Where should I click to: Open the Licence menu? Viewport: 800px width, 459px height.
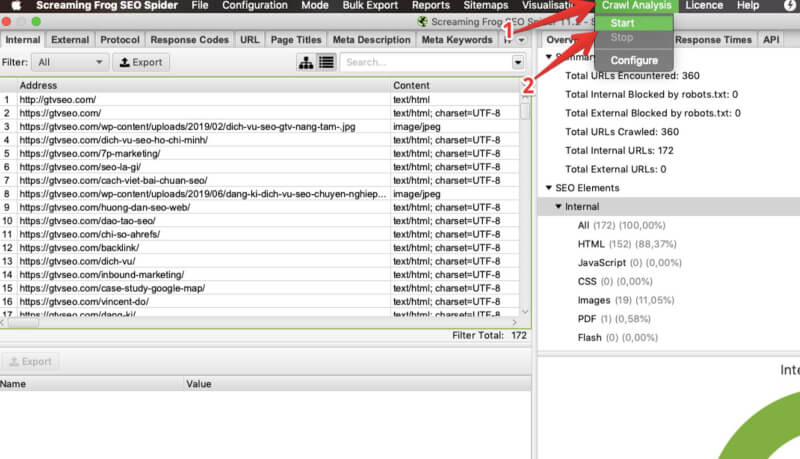pyautogui.click(x=704, y=6)
